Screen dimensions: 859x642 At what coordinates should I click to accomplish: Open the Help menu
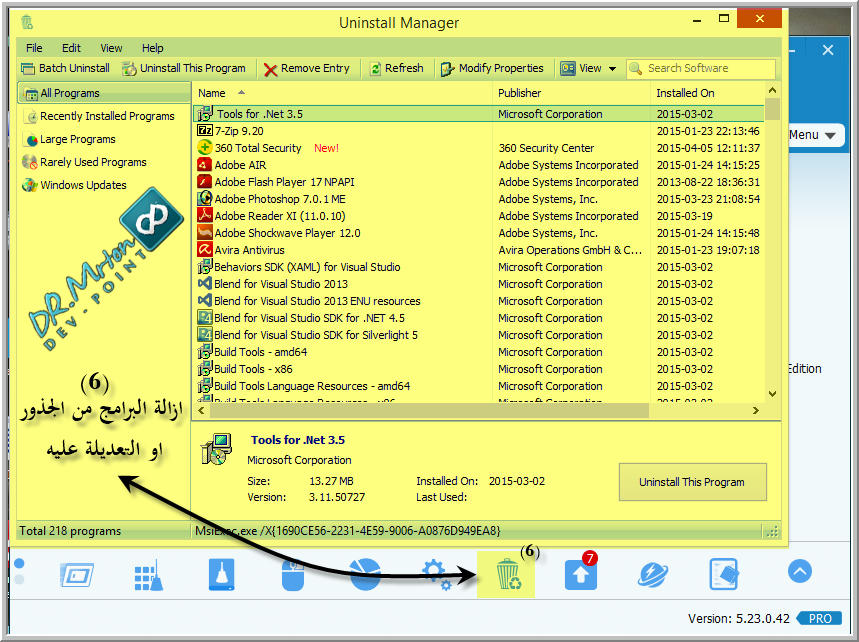pos(152,48)
